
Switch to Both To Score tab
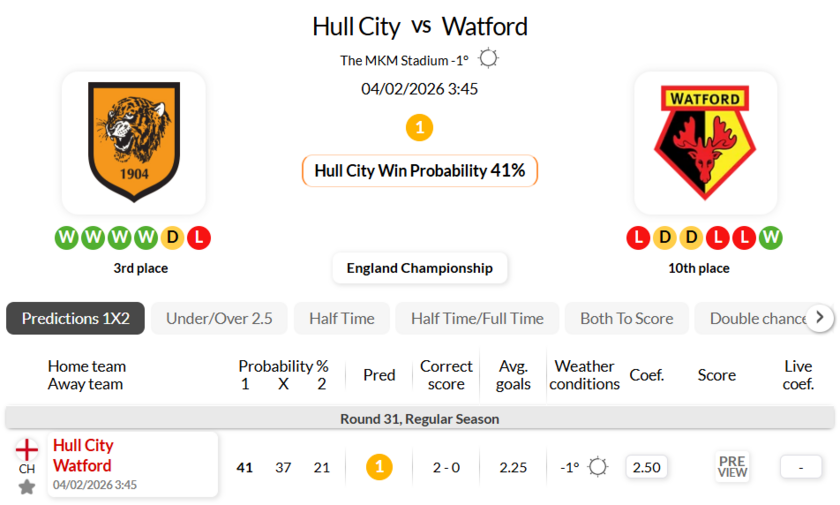click(x=626, y=318)
